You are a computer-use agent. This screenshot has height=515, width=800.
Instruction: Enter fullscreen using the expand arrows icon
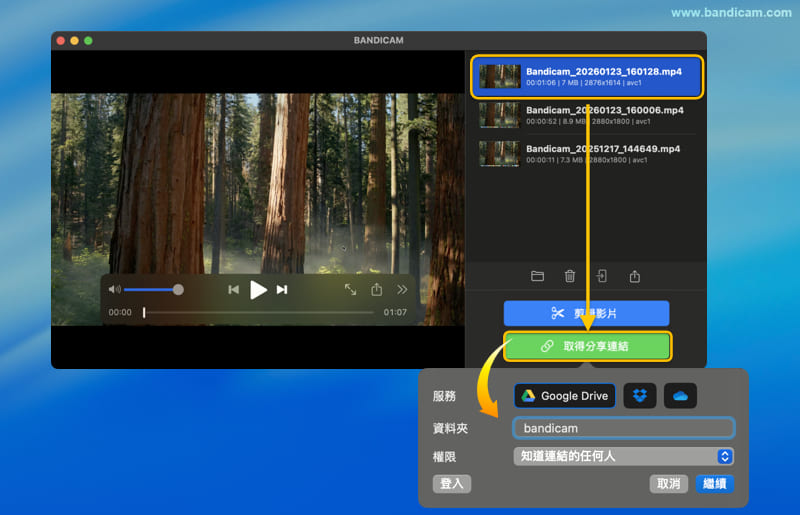click(351, 290)
